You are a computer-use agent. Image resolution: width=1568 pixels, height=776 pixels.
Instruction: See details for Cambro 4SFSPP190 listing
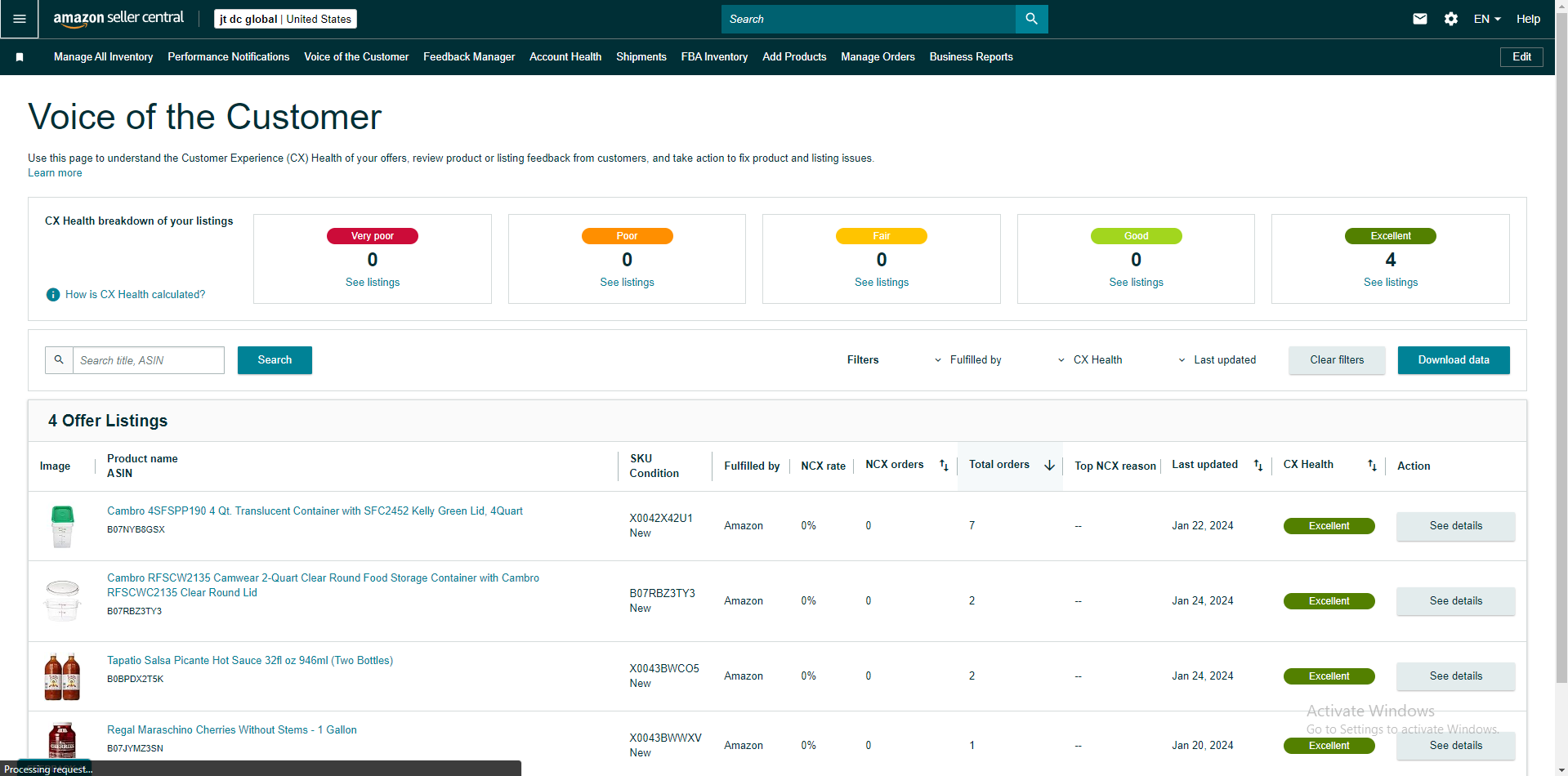(x=1456, y=526)
